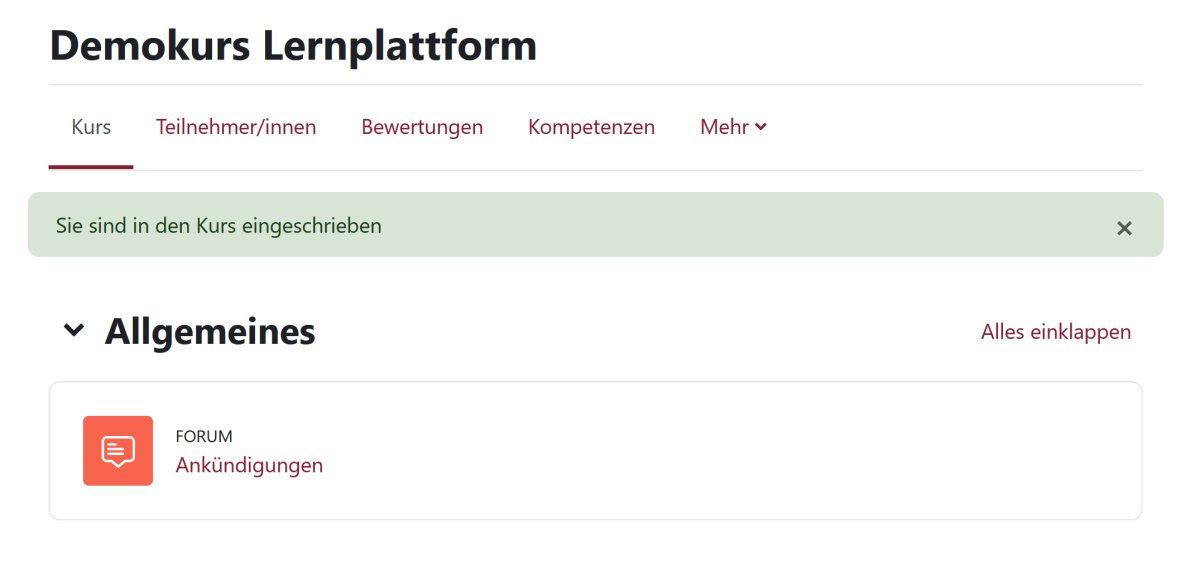The height and width of the screenshot is (575, 1200).
Task: Click the white speech-bubble glyph in the forum tile
Action: [118, 450]
